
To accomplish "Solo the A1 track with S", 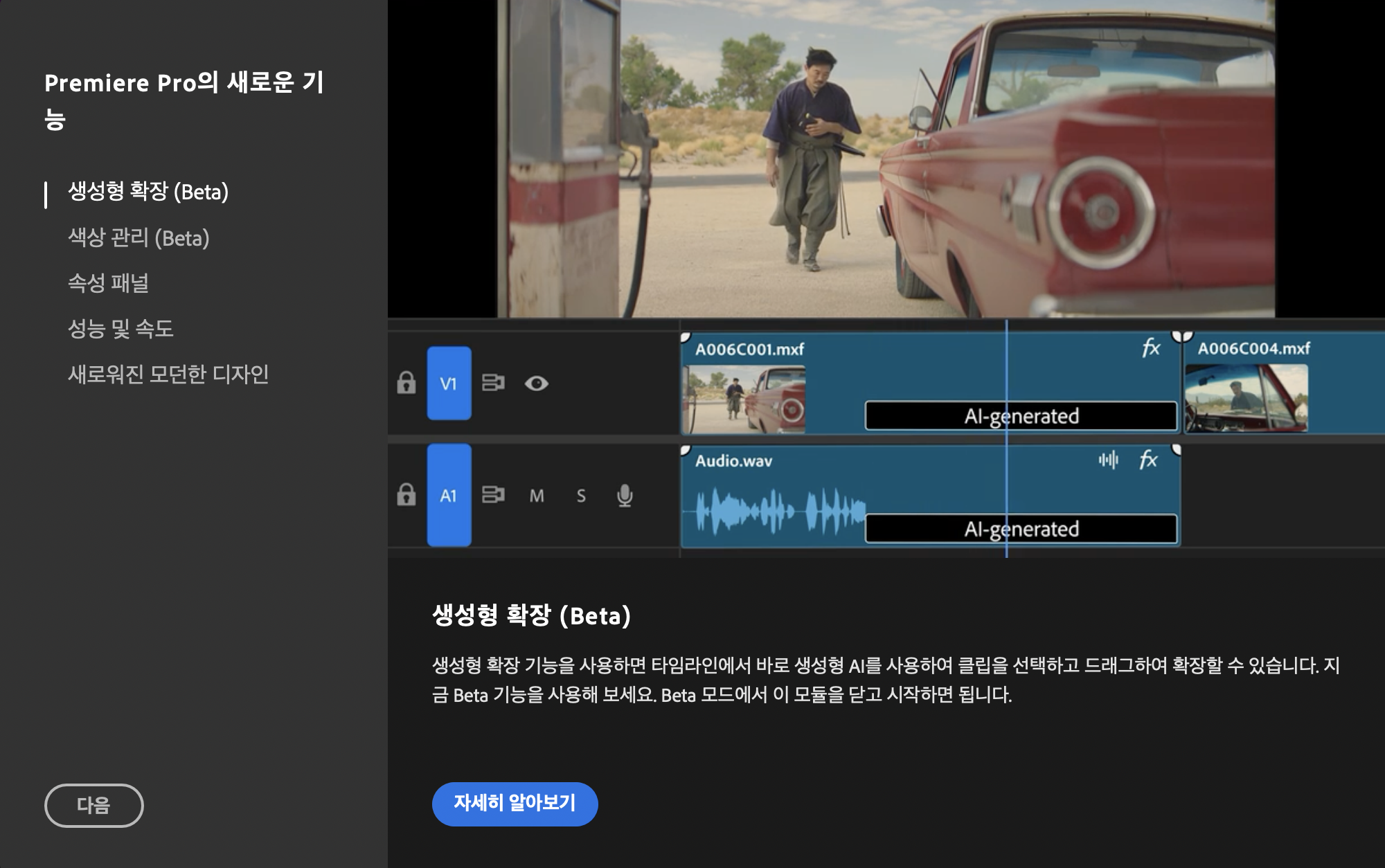I will pyautogui.click(x=581, y=496).
